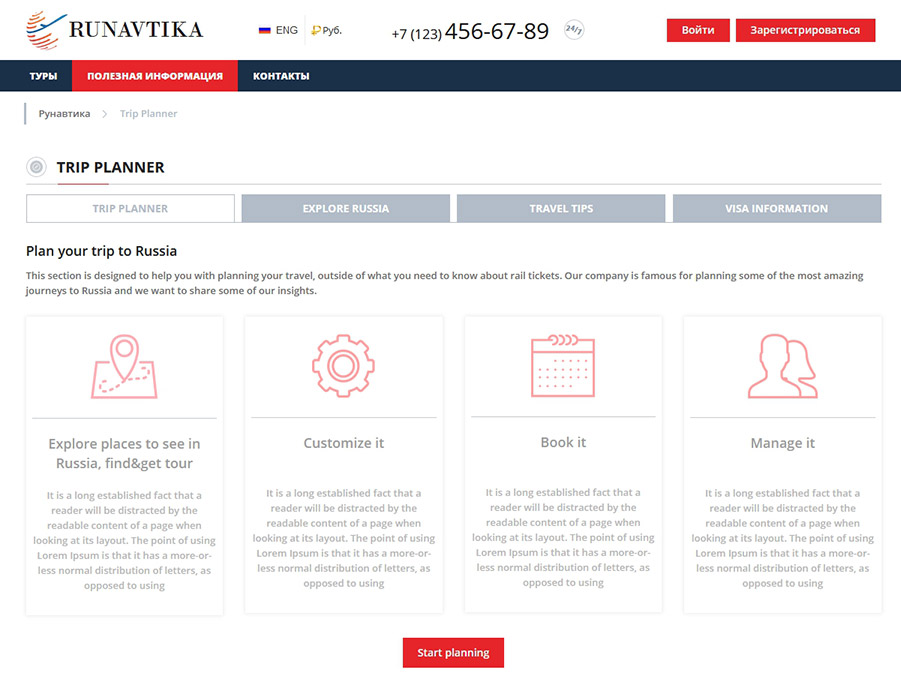Click the Russian flag language icon
Viewport: 901px width, 682px height.
[265, 31]
